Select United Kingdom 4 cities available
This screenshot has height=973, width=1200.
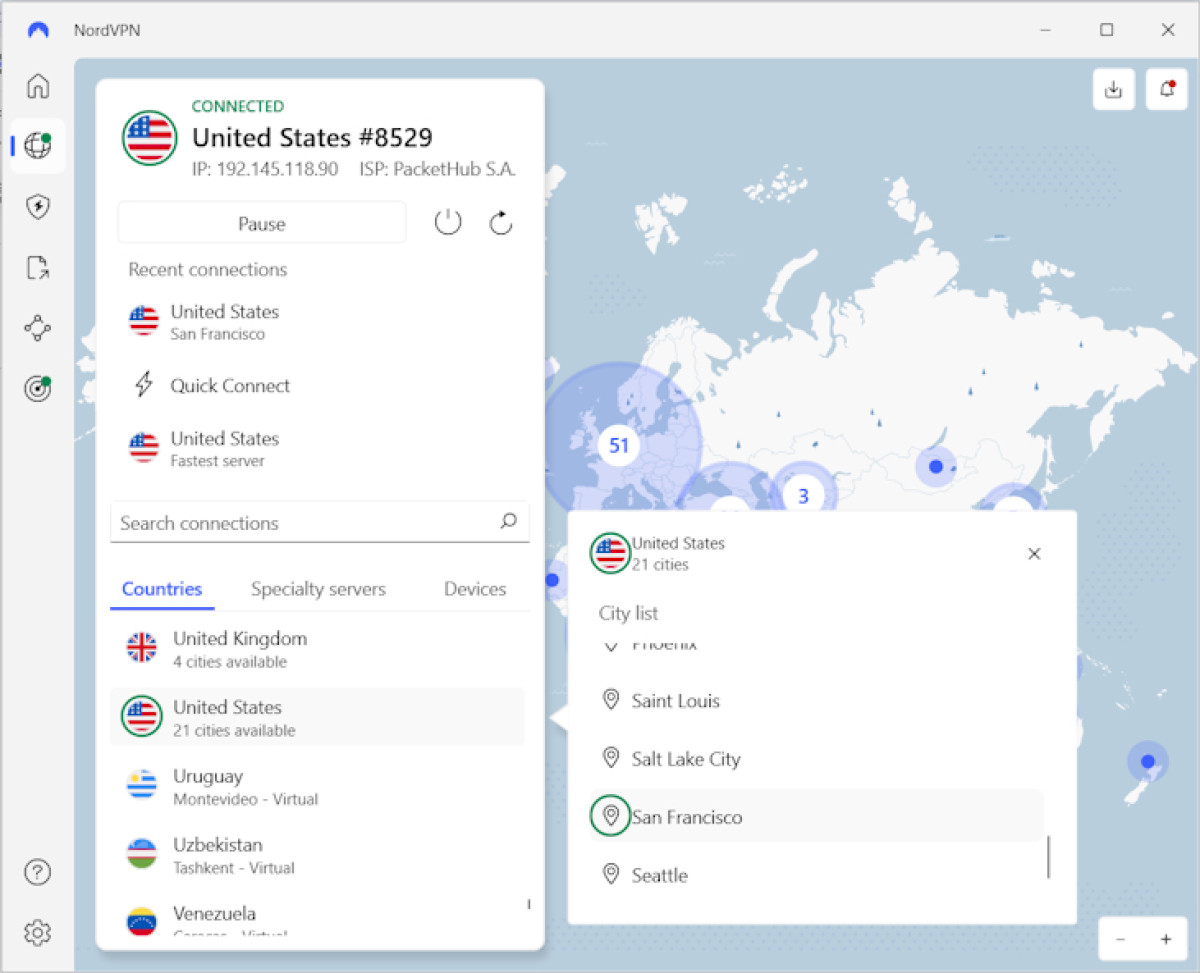click(317, 648)
